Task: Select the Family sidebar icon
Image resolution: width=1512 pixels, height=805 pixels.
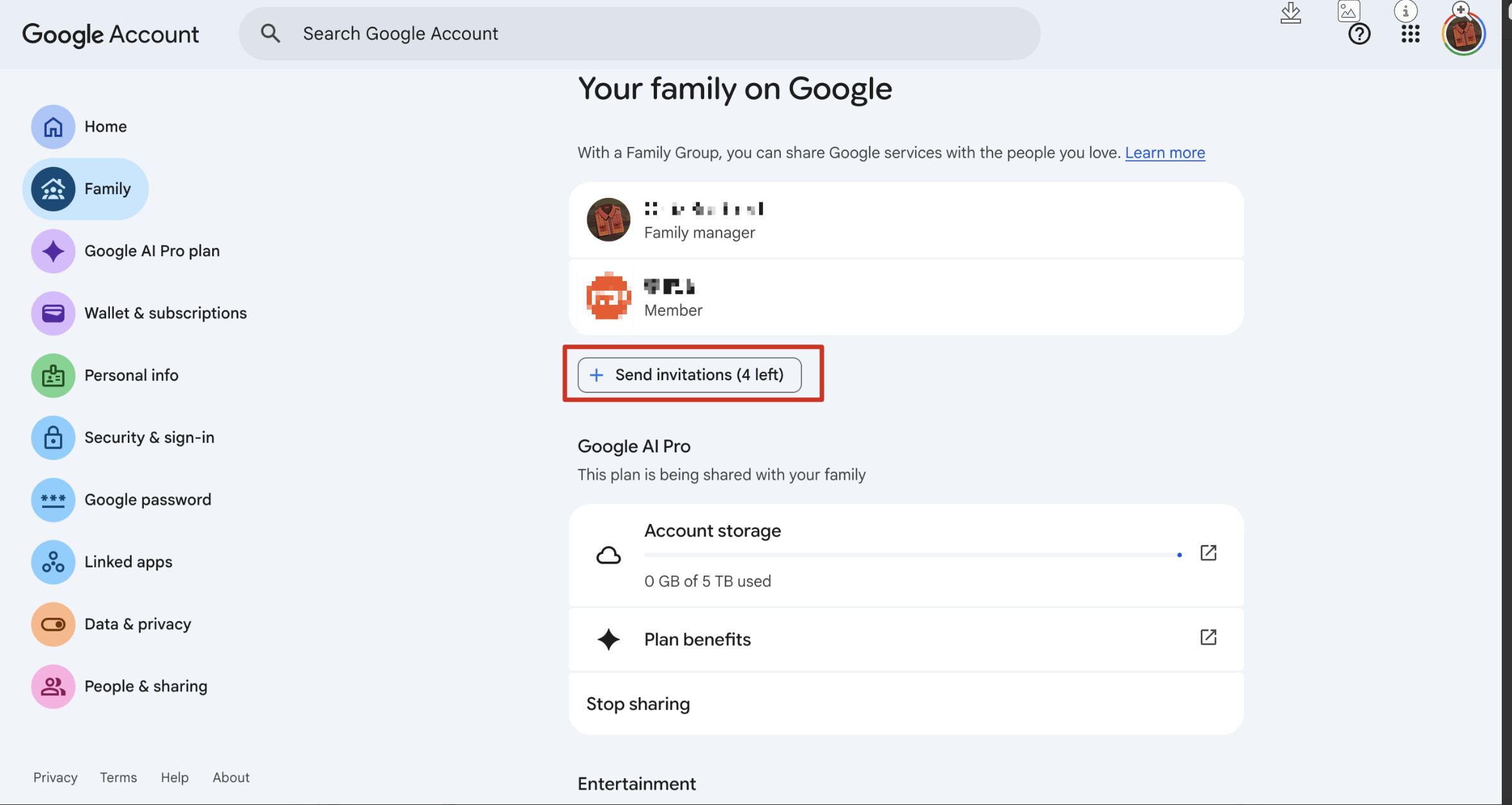Action: pyautogui.click(x=53, y=189)
